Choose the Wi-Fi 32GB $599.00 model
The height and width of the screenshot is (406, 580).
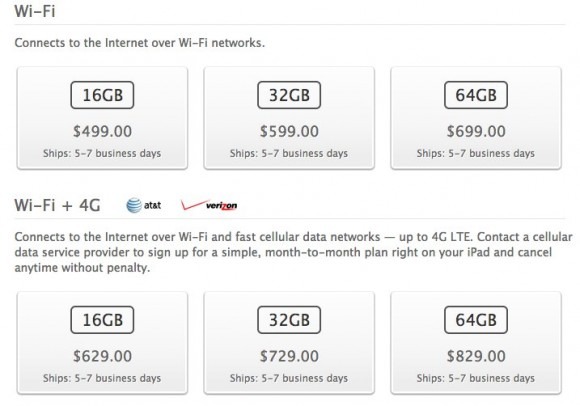point(289,118)
